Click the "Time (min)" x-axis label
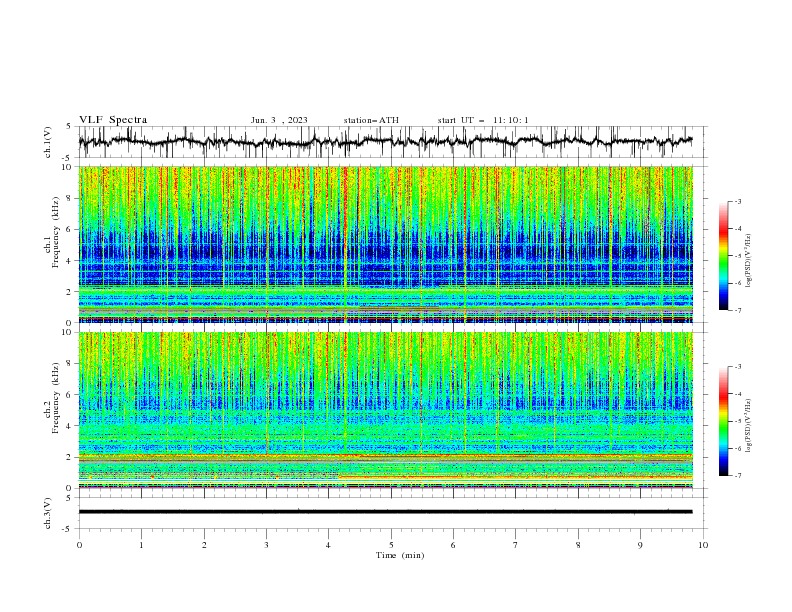792x612 pixels. click(x=400, y=555)
